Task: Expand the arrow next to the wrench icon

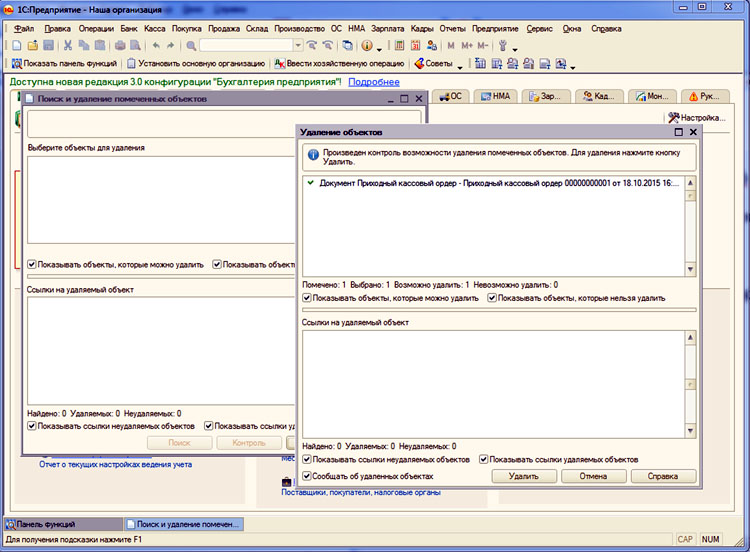Action: [x=515, y=48]
